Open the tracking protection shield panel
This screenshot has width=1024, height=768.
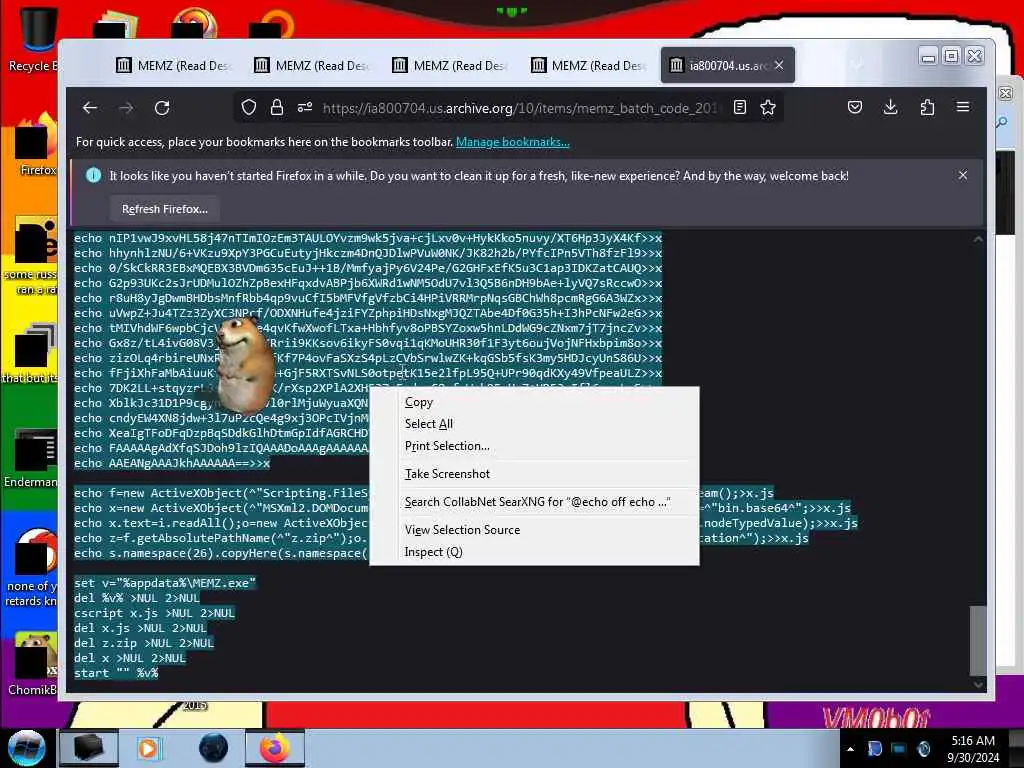(x=249, y=108)
